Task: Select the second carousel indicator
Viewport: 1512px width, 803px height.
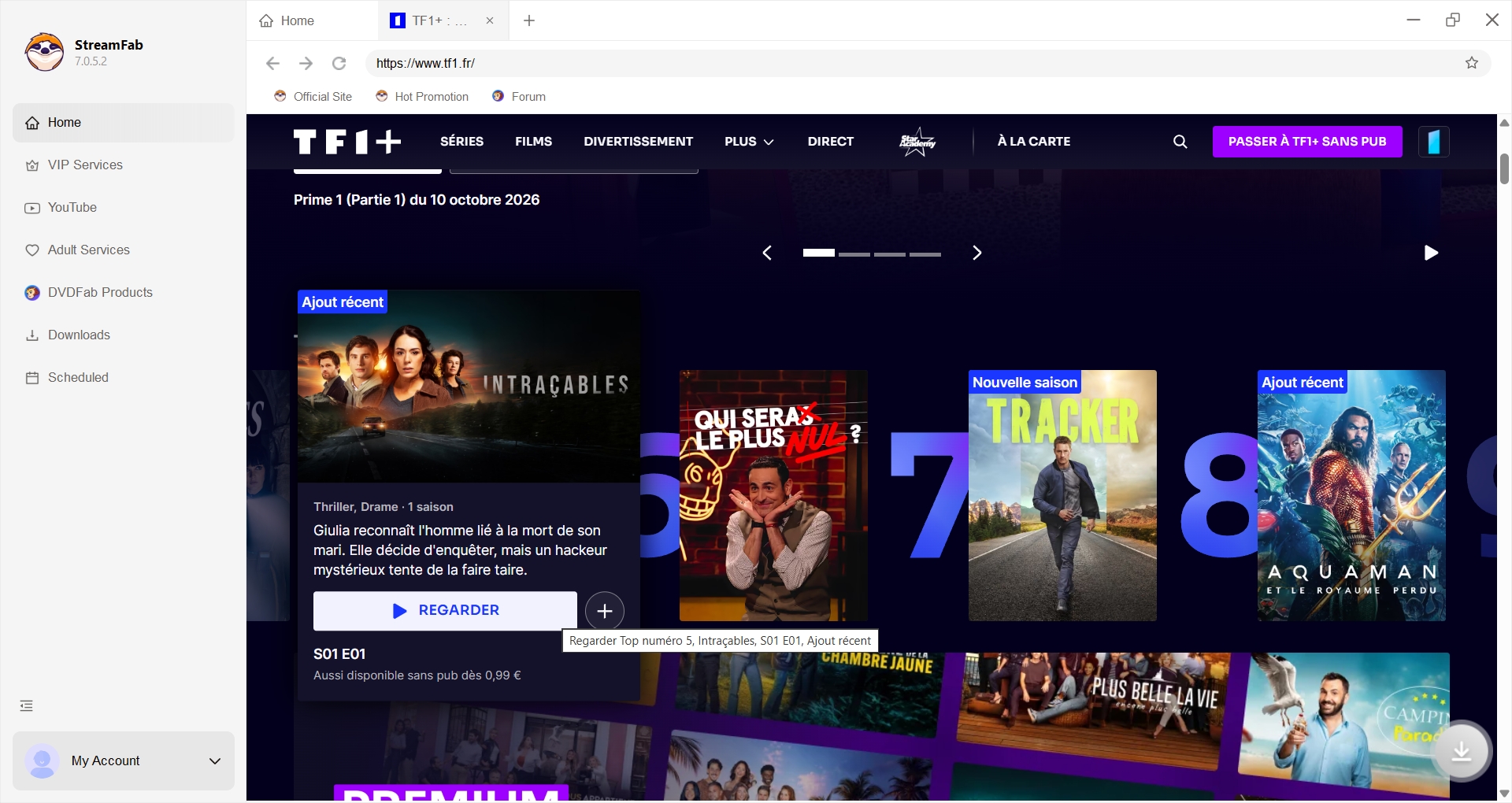Action: click(x=854, y=254)
